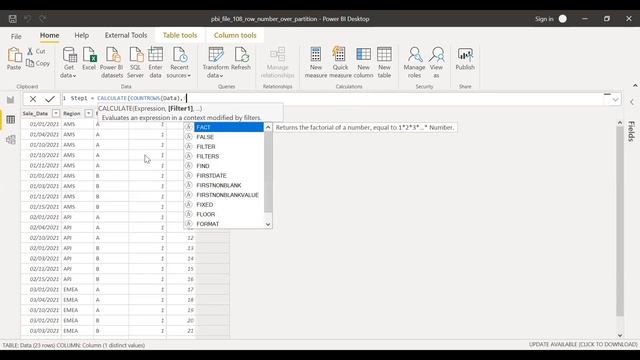The width and height of the screenshot is (640, 360).
Task: Switch to the Column tools tab
Action: tap(235, 36)
